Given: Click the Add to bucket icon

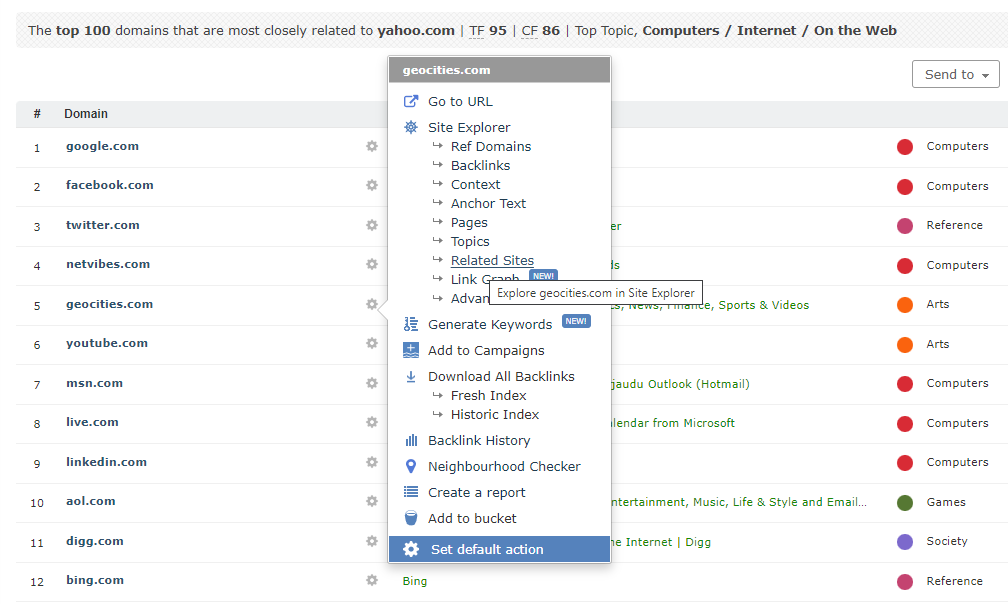Looking at the screenshot, I should (410, 518).
